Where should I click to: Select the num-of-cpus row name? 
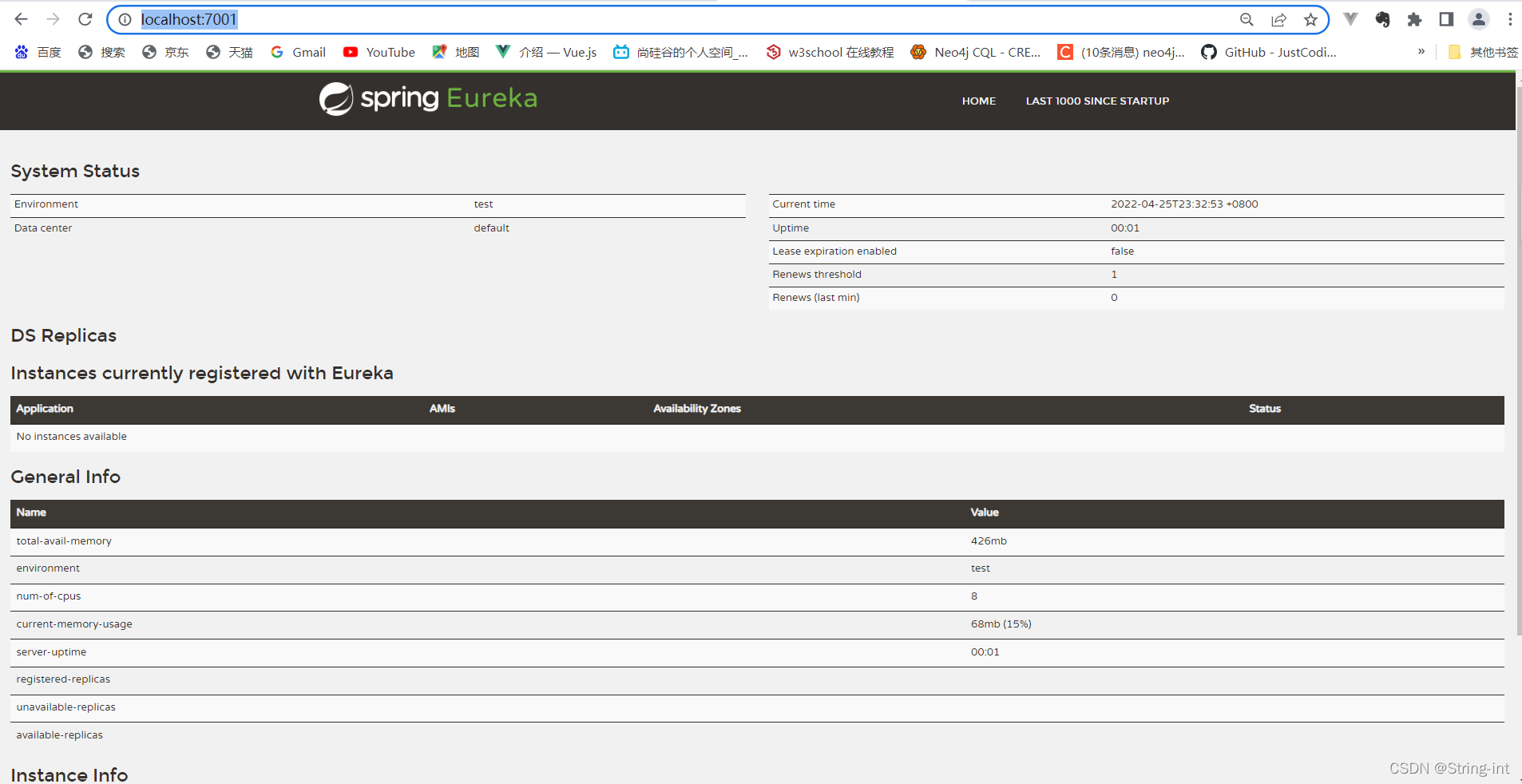[49, 596]
